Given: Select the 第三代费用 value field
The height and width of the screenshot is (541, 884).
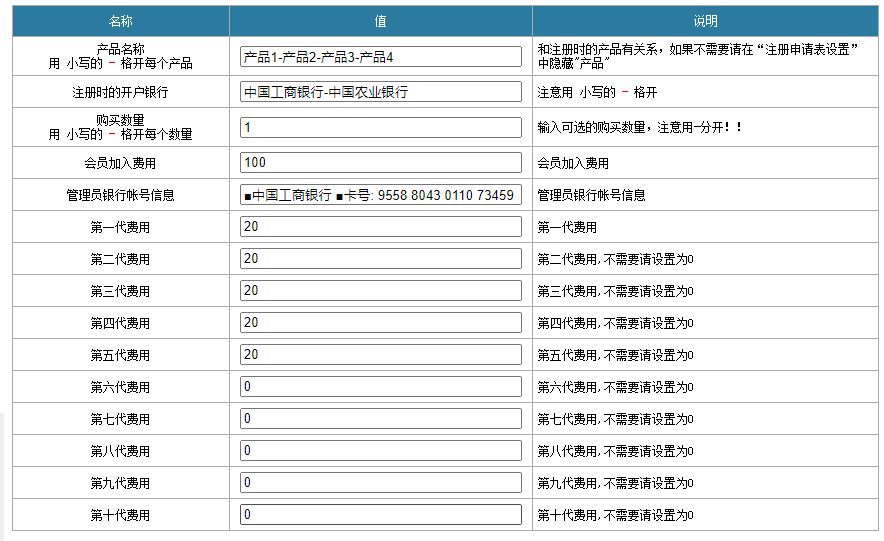Looking at the screenshot, I should [x=381, y=291].
